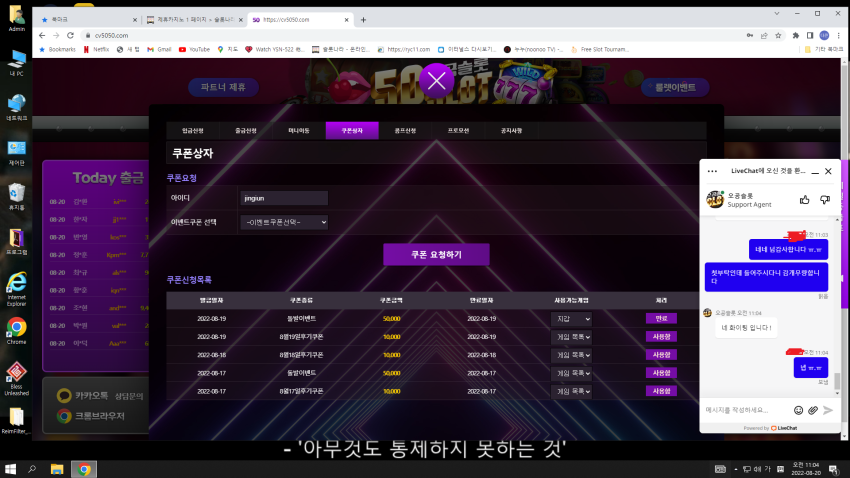
Task: Click the 파트너 제휴 button
Action: [x=223, y=87]
